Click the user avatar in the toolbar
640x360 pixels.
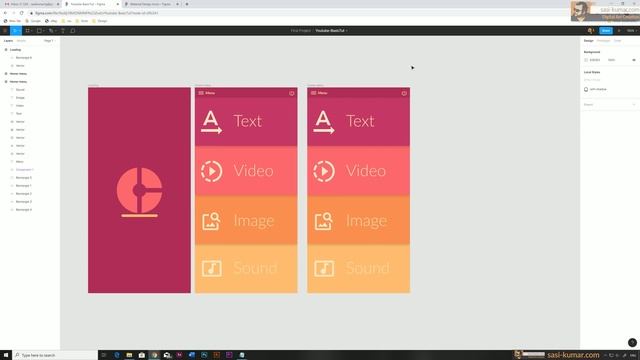590,31
